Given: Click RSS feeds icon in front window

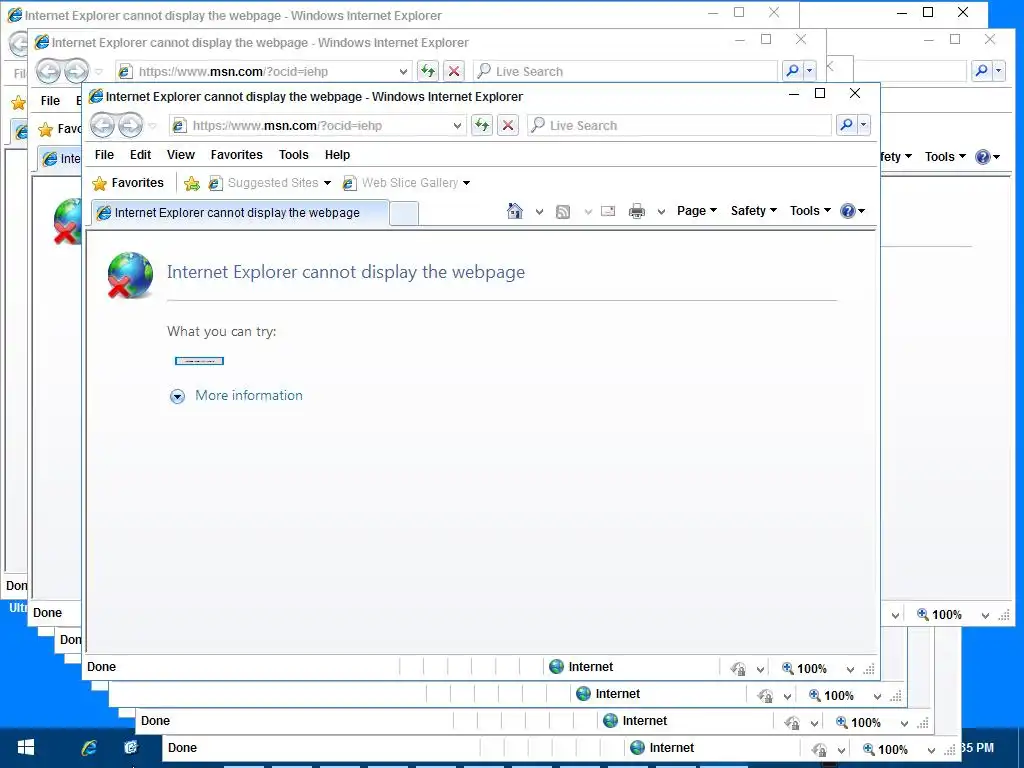Looking at the screenshot, I should click(563, 212).
